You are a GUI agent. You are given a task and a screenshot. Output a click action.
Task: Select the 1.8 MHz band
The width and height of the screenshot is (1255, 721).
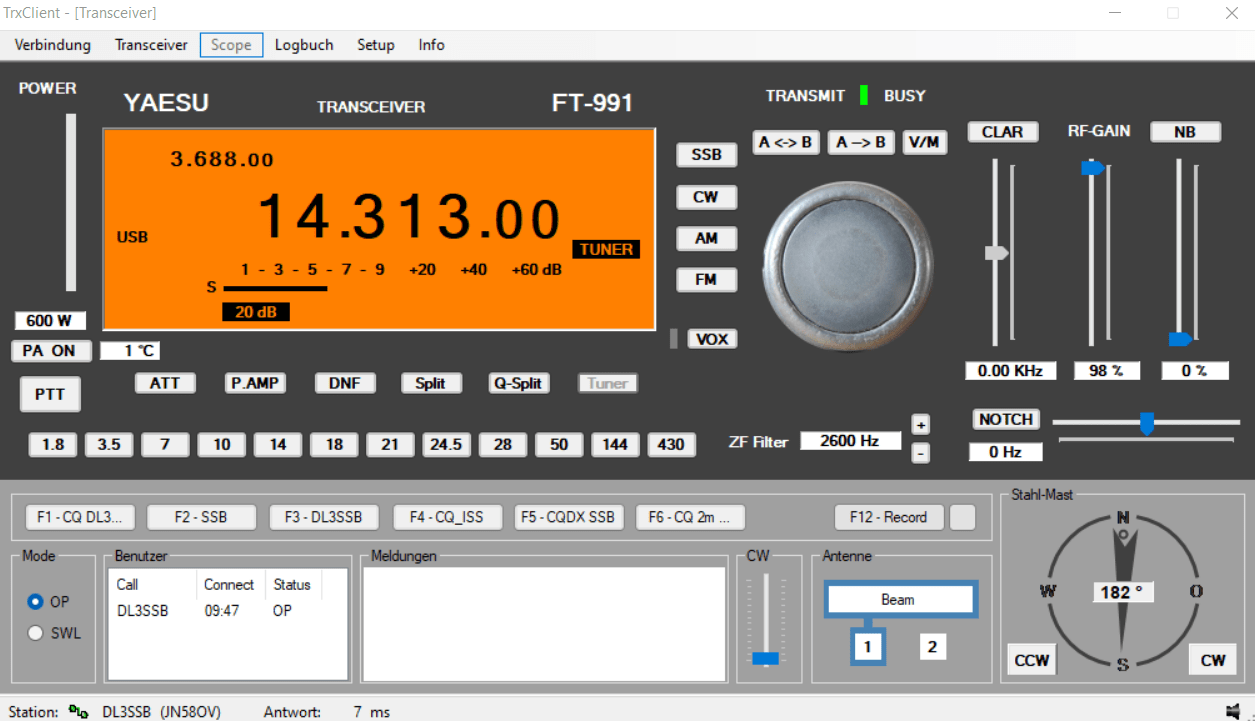pyautogui.click(x=53, y=444)
